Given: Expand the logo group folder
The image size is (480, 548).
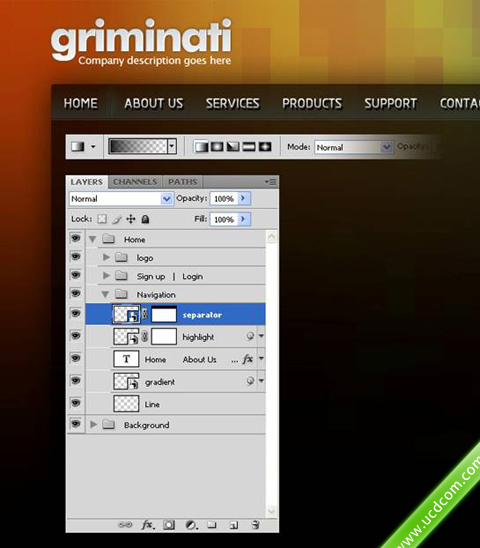Looking at the screenshot, I should tap(106, 258).
